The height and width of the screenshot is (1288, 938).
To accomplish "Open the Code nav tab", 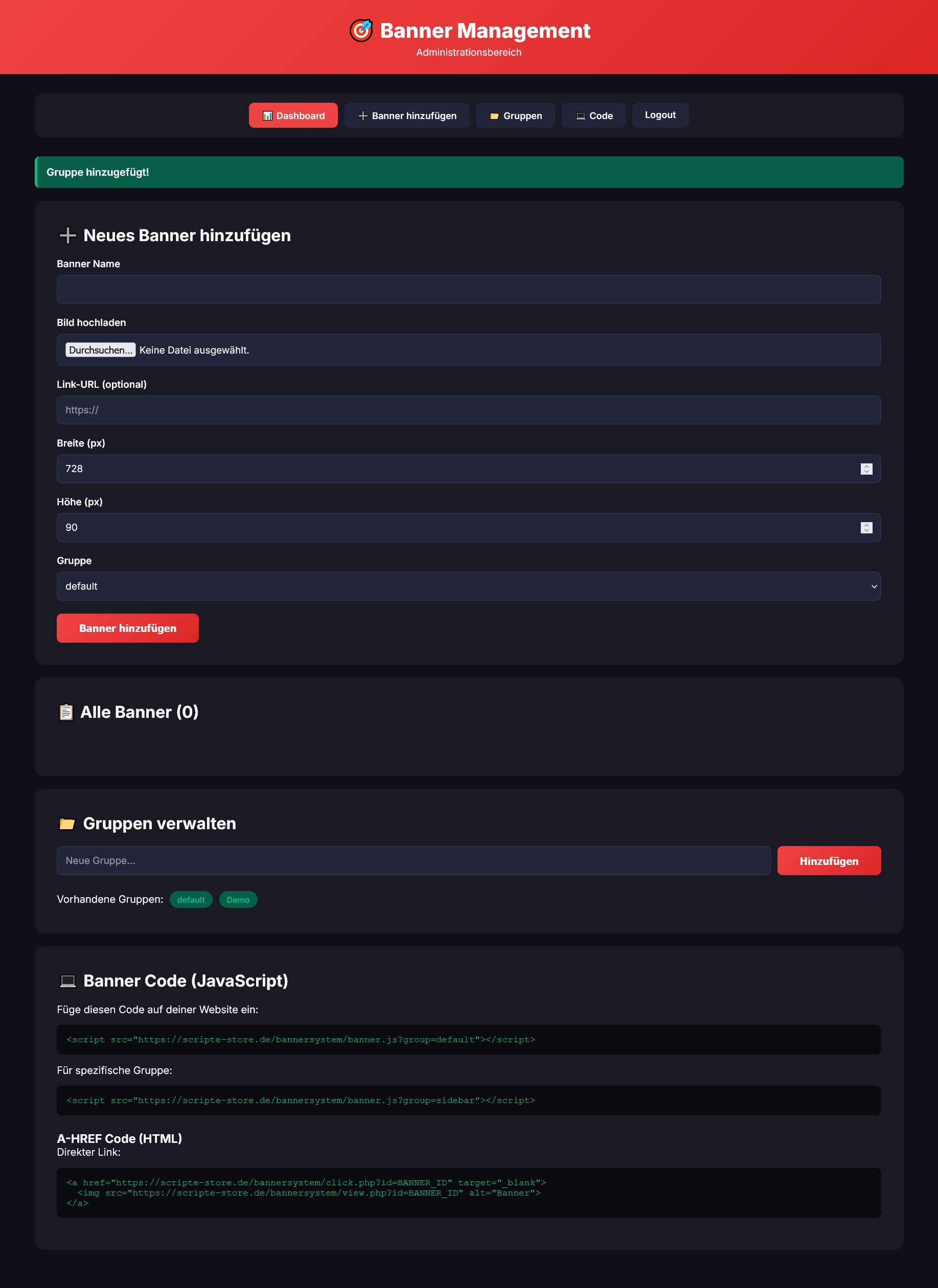I will pos(593,115).
